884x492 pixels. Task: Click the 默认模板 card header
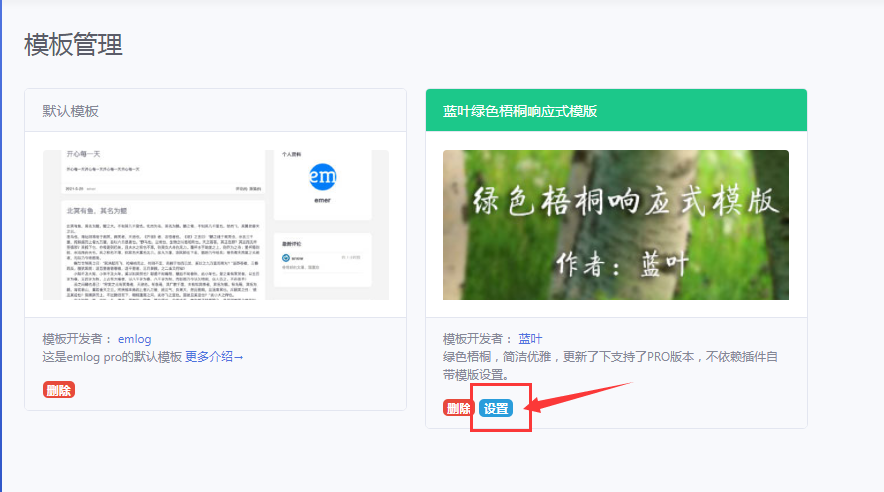pyautogui.click(x=215, y=110)
